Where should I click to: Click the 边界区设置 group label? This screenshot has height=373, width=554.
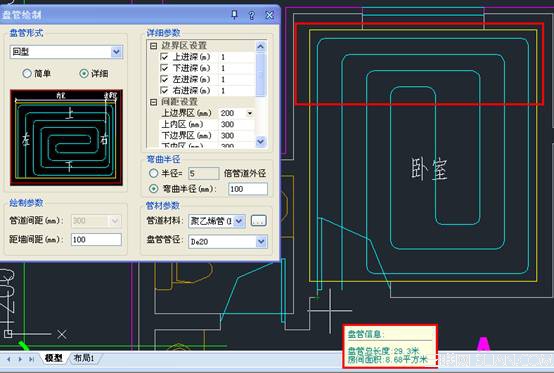click(x=184, y=46)
